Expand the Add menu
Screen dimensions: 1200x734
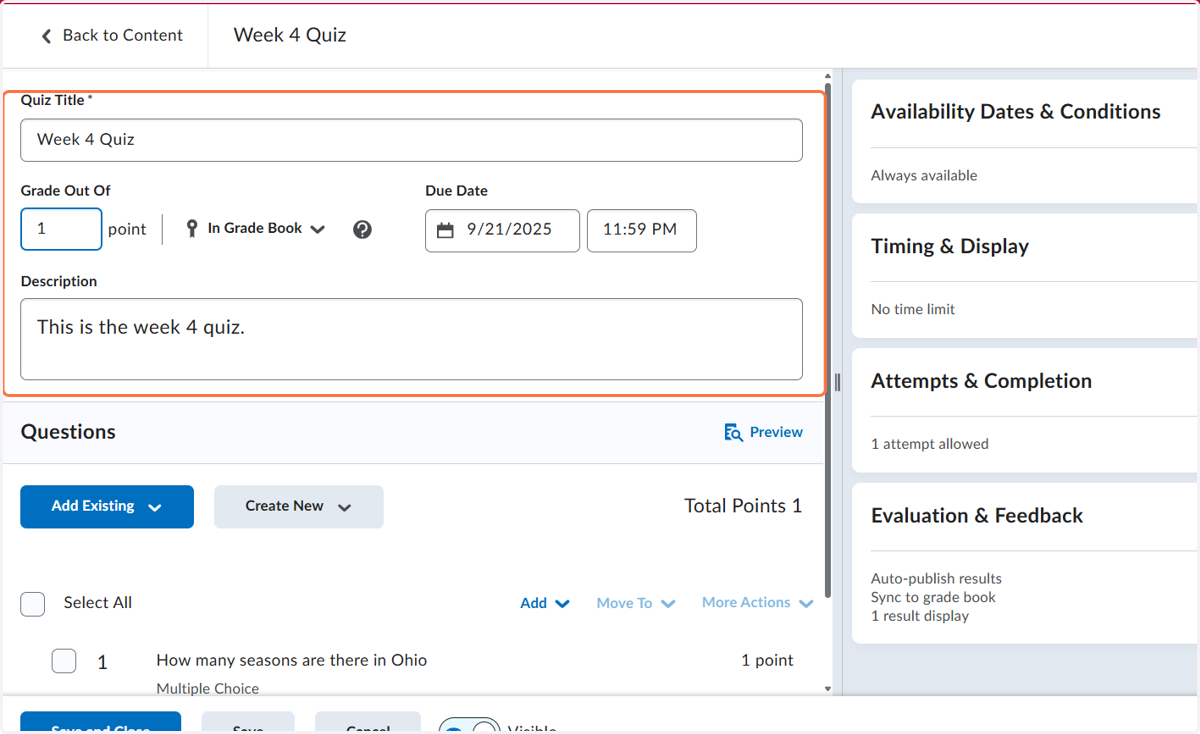[545, 603]
